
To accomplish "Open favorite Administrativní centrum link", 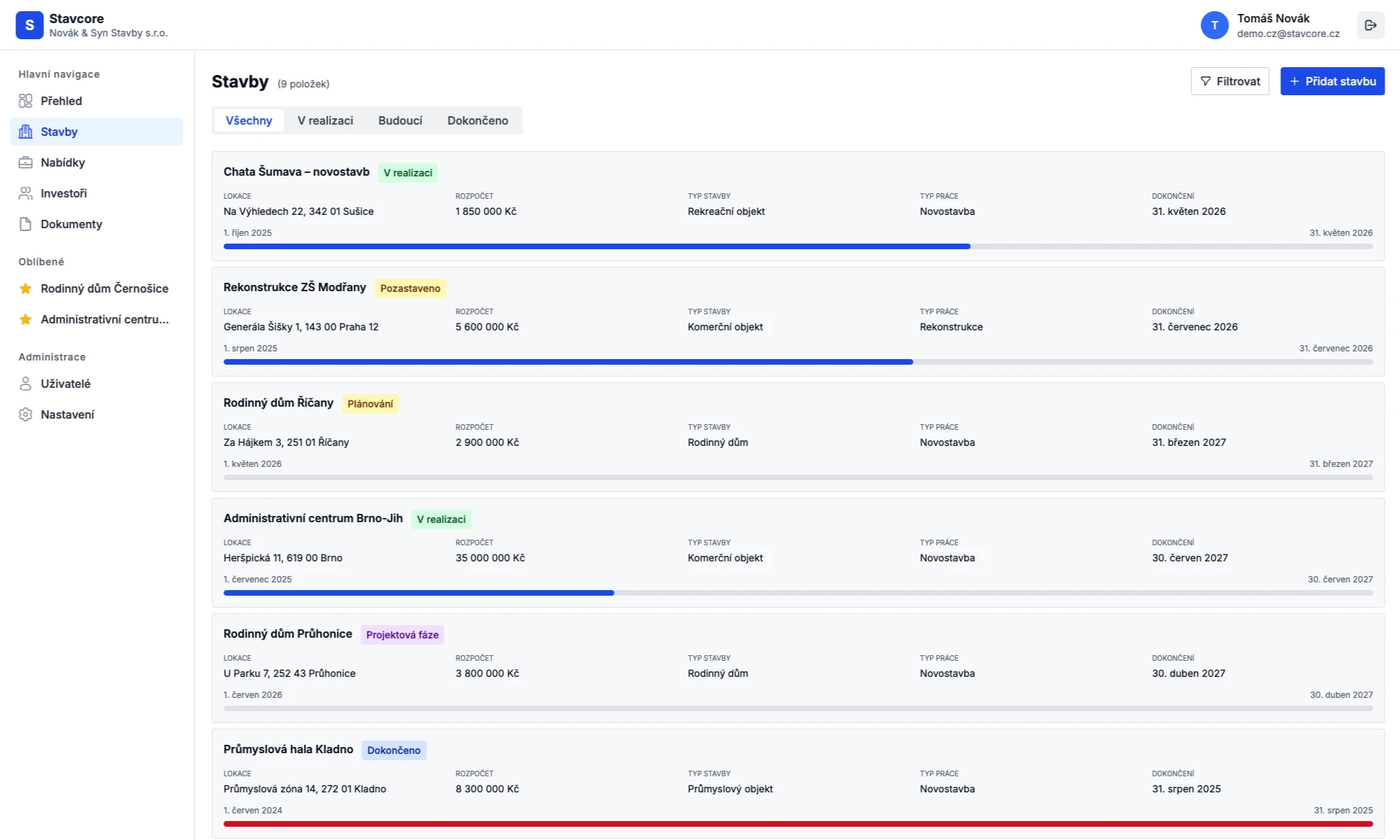I will tap(104, 319).
